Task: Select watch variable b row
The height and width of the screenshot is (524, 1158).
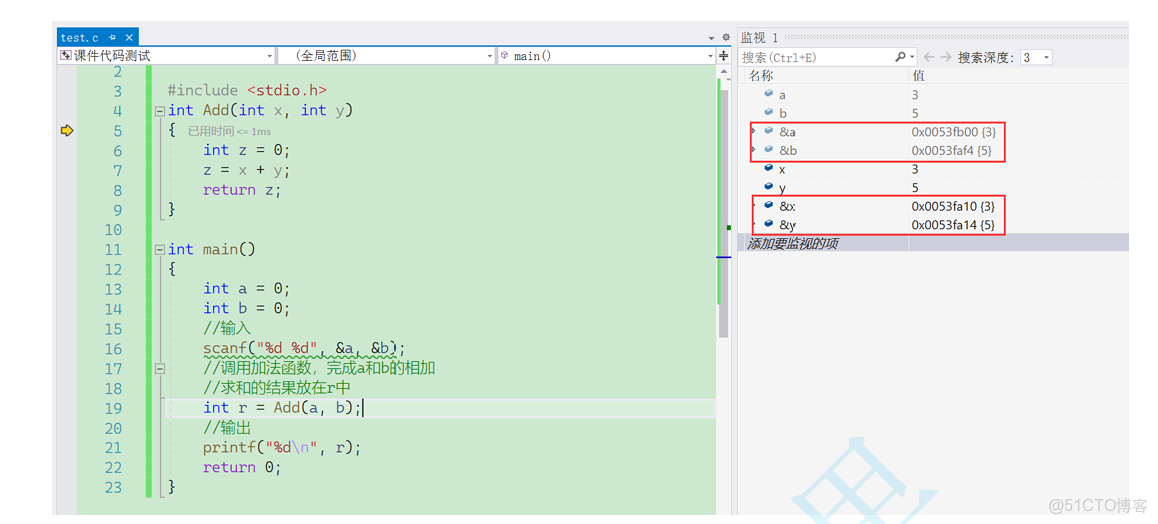Action: pyautogui.click(x=933, y=113)
